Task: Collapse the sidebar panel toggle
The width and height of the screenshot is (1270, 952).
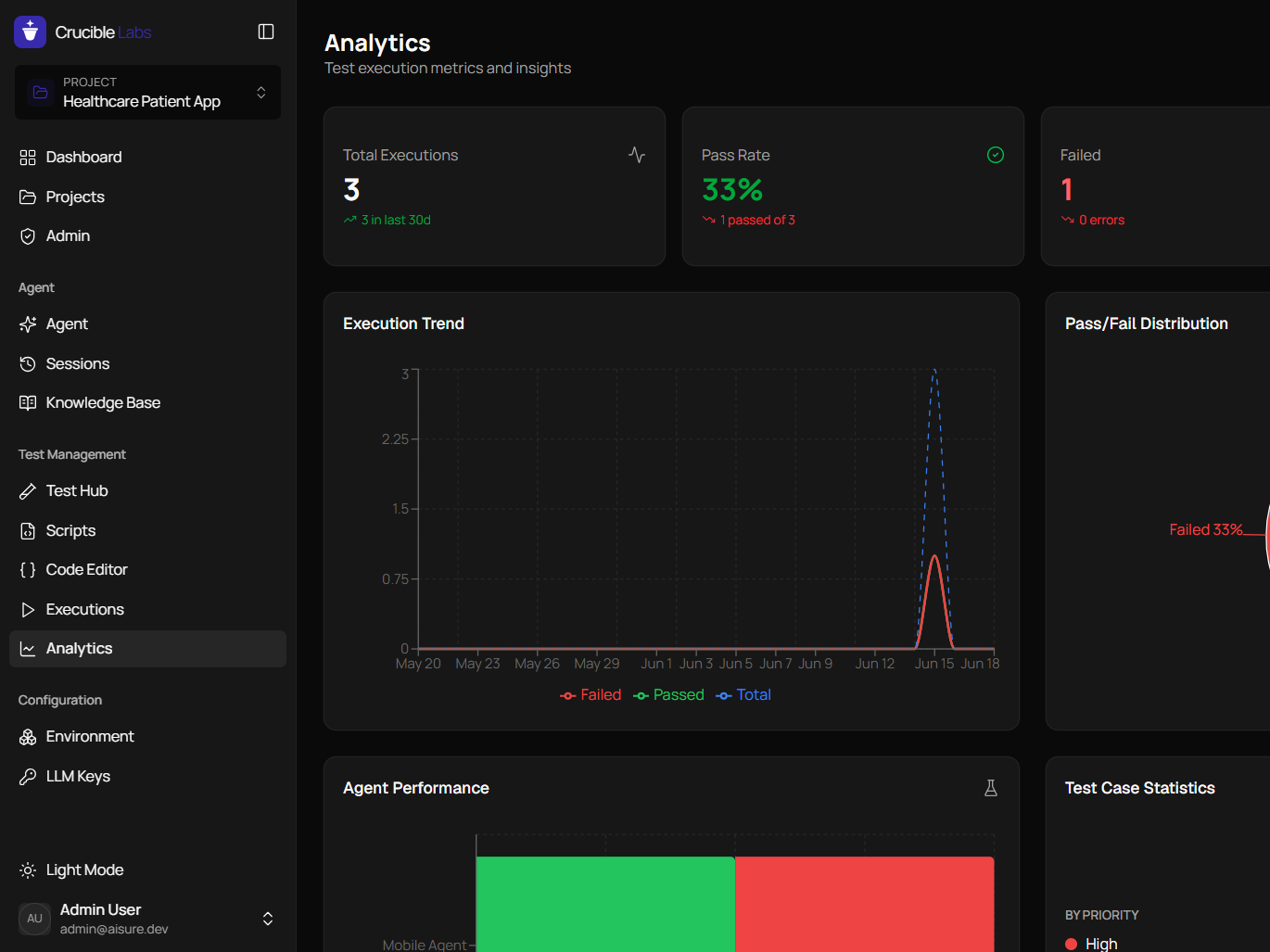Action: (x=266, y=32)
